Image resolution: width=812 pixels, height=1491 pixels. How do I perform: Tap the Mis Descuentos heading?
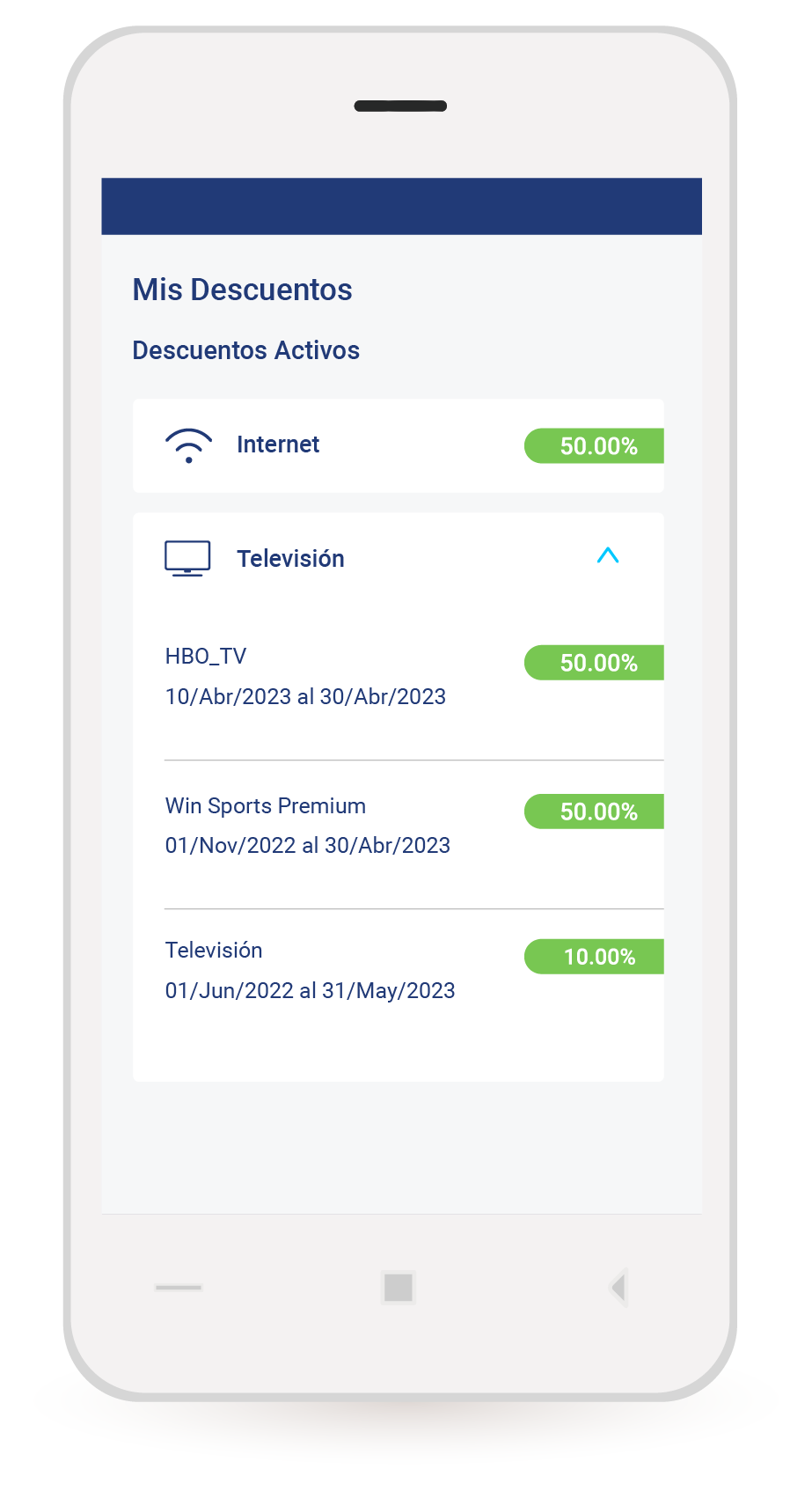pos(242,290)
